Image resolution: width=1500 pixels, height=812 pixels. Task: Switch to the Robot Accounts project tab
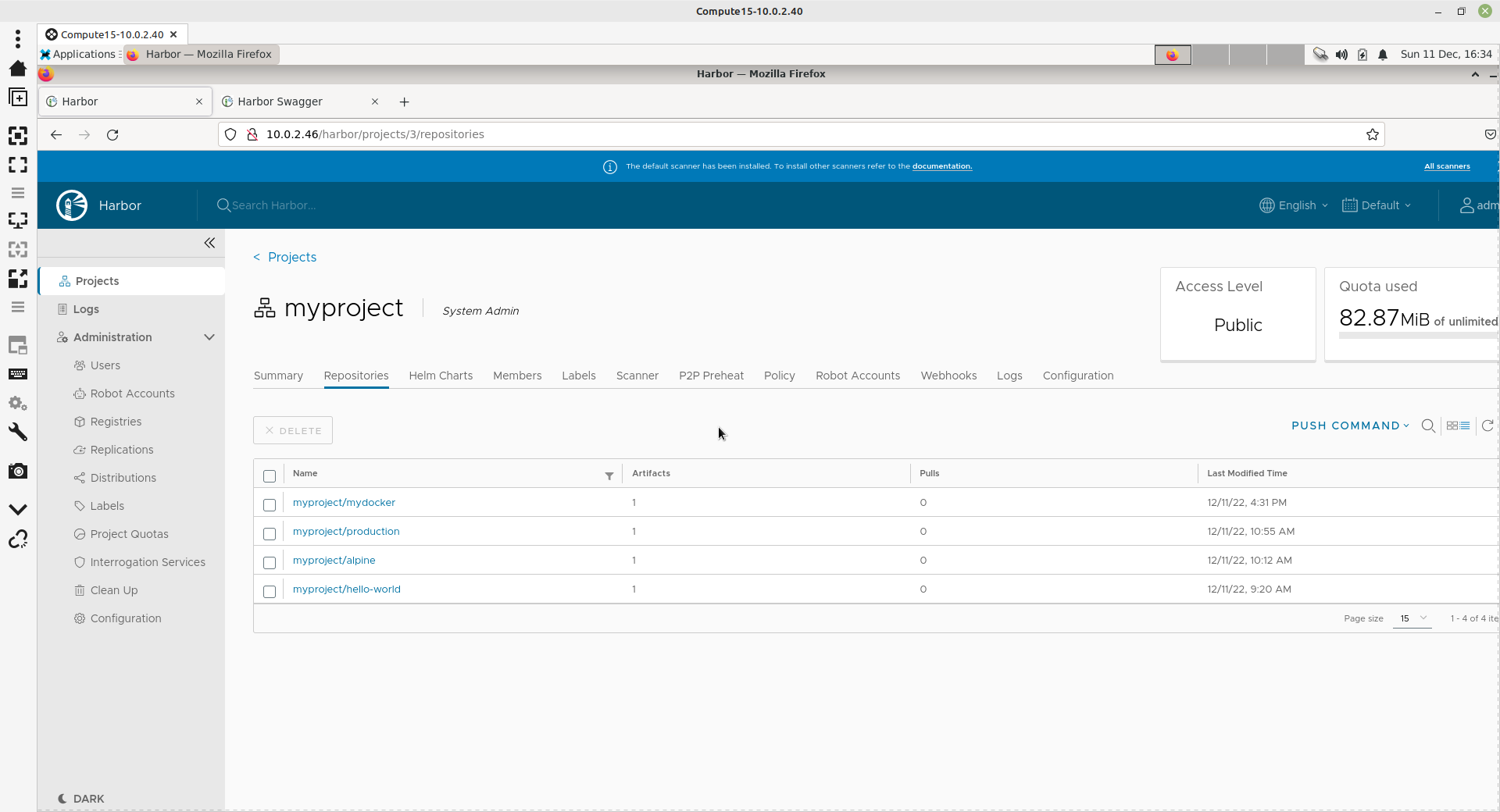[857, 376]
